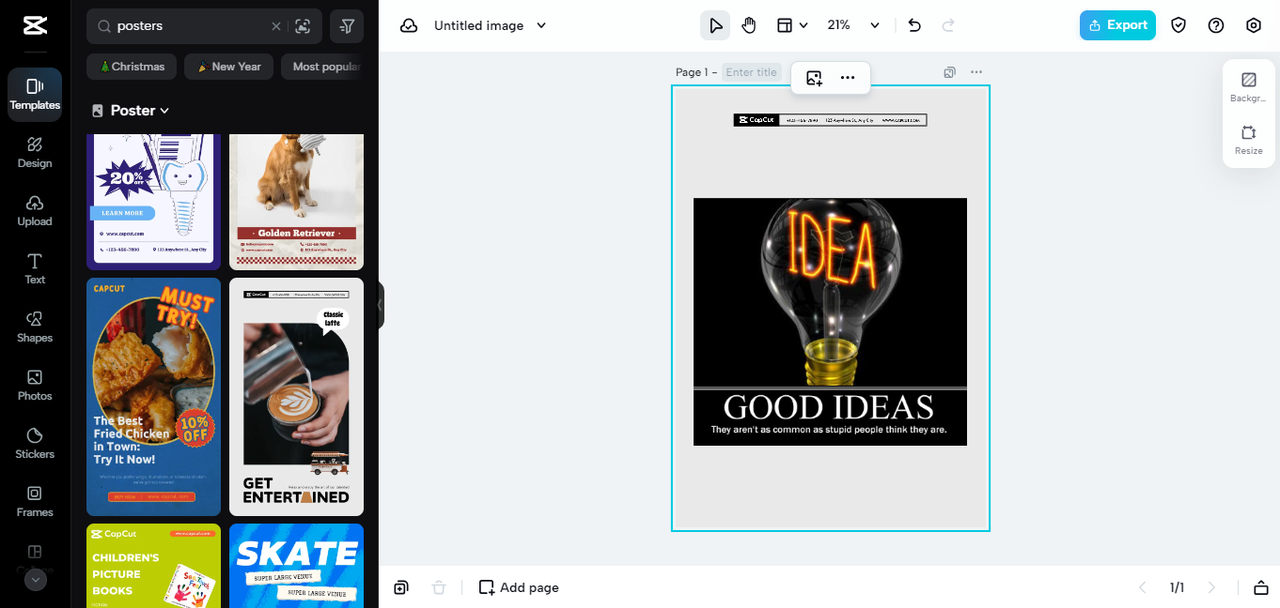
Task: Choose the Fried Chicken poster template
Action: pyautogui.click(x=154, y=397)
